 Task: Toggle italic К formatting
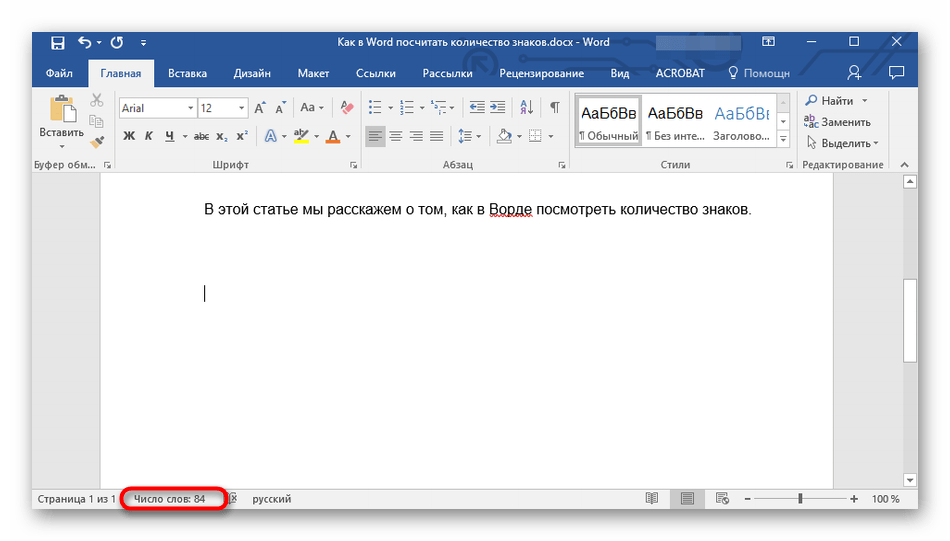[148, 136]
